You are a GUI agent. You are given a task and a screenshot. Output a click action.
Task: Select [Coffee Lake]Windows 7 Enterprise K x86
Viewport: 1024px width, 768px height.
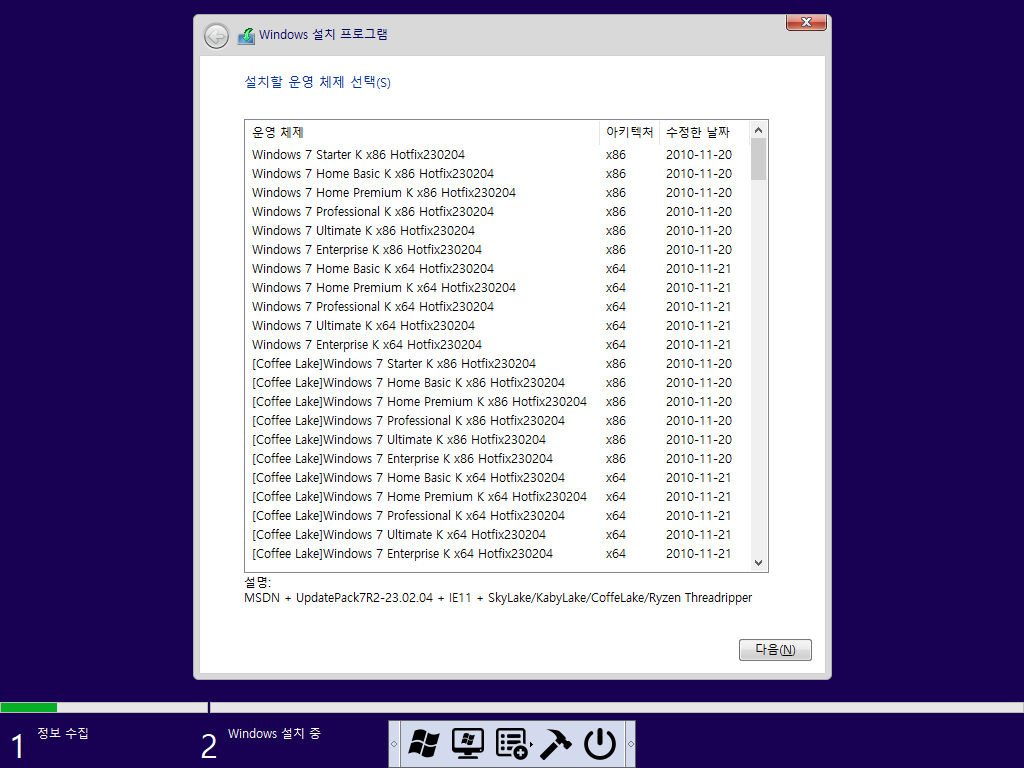(498, 458)
